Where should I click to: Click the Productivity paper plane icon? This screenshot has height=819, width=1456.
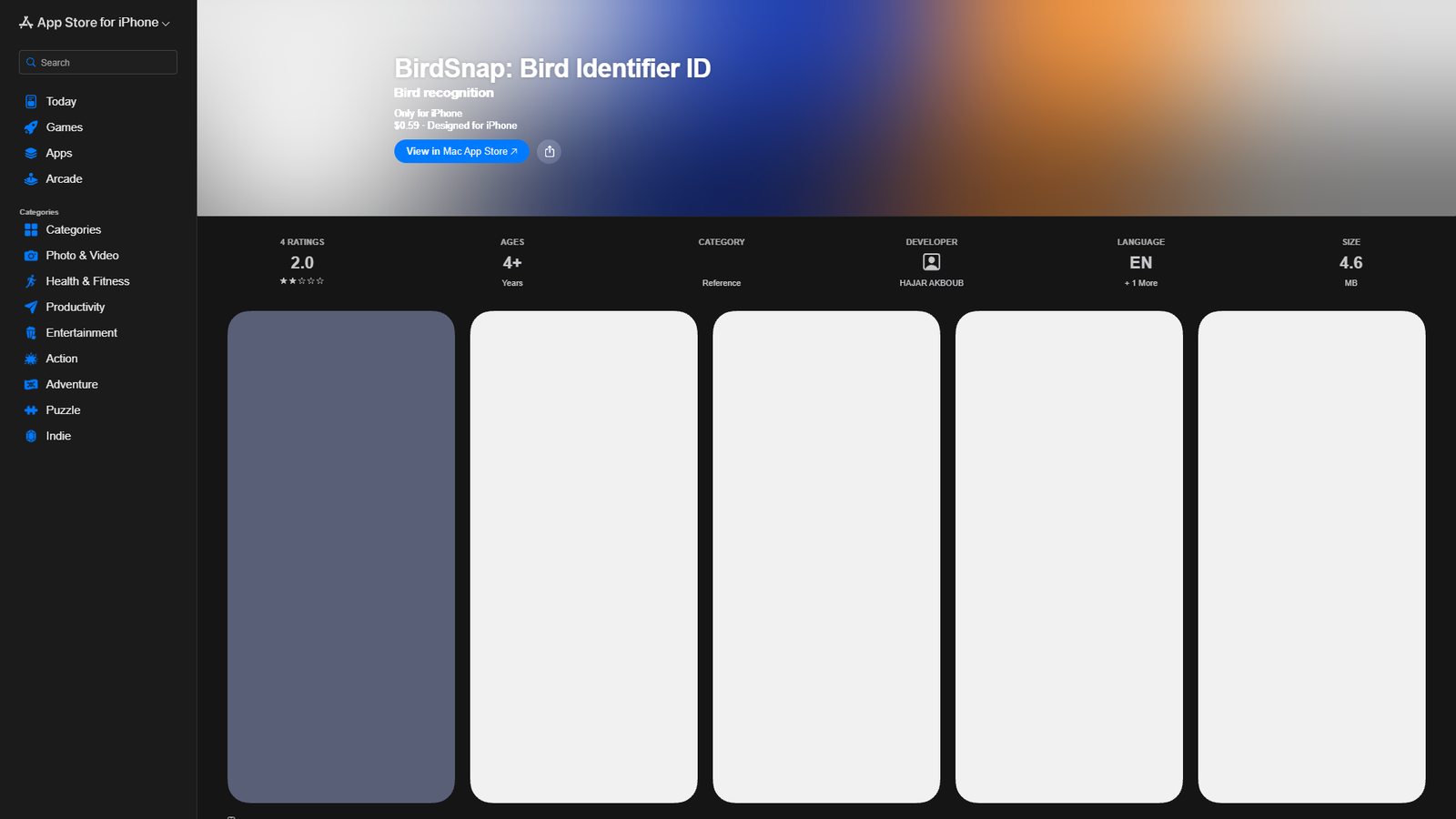coord(31,308)
